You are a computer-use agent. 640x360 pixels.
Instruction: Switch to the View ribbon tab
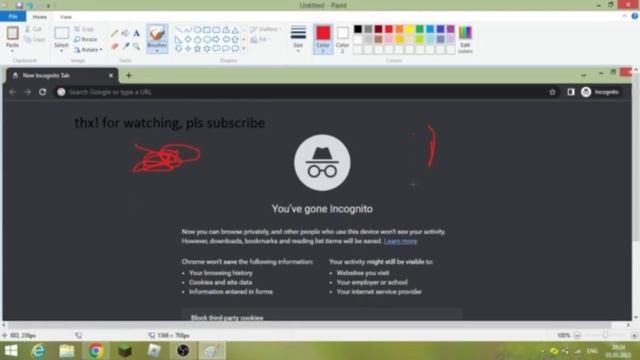coord(66,17)
